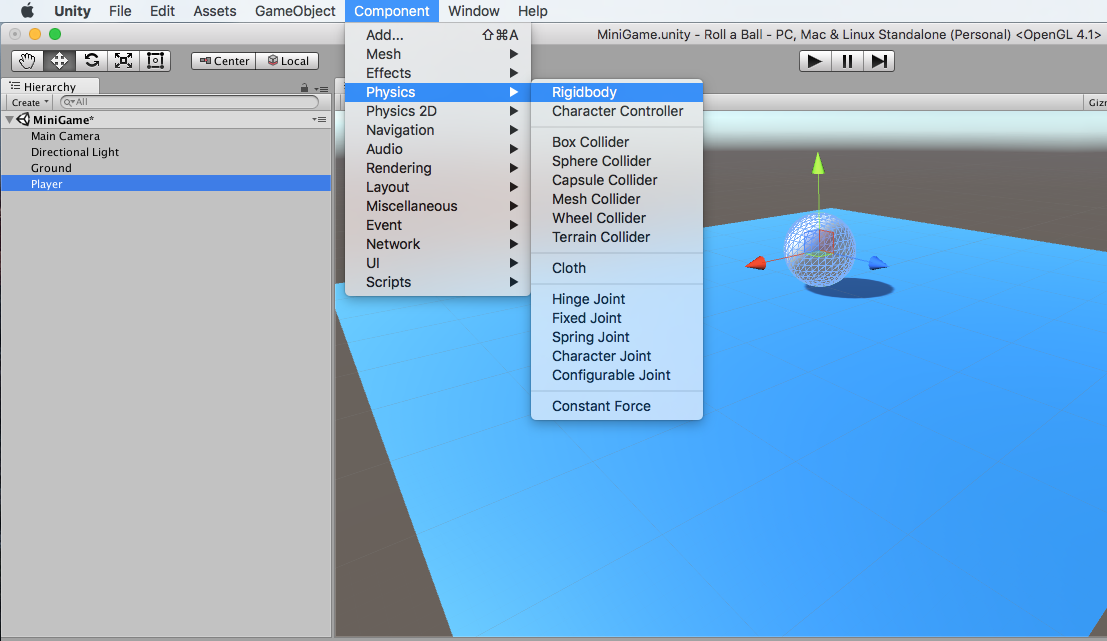The height and width of the screenshot is (641, 1107).
Task: Expand the Effects submenu
Action: click(x=438, y=73)
